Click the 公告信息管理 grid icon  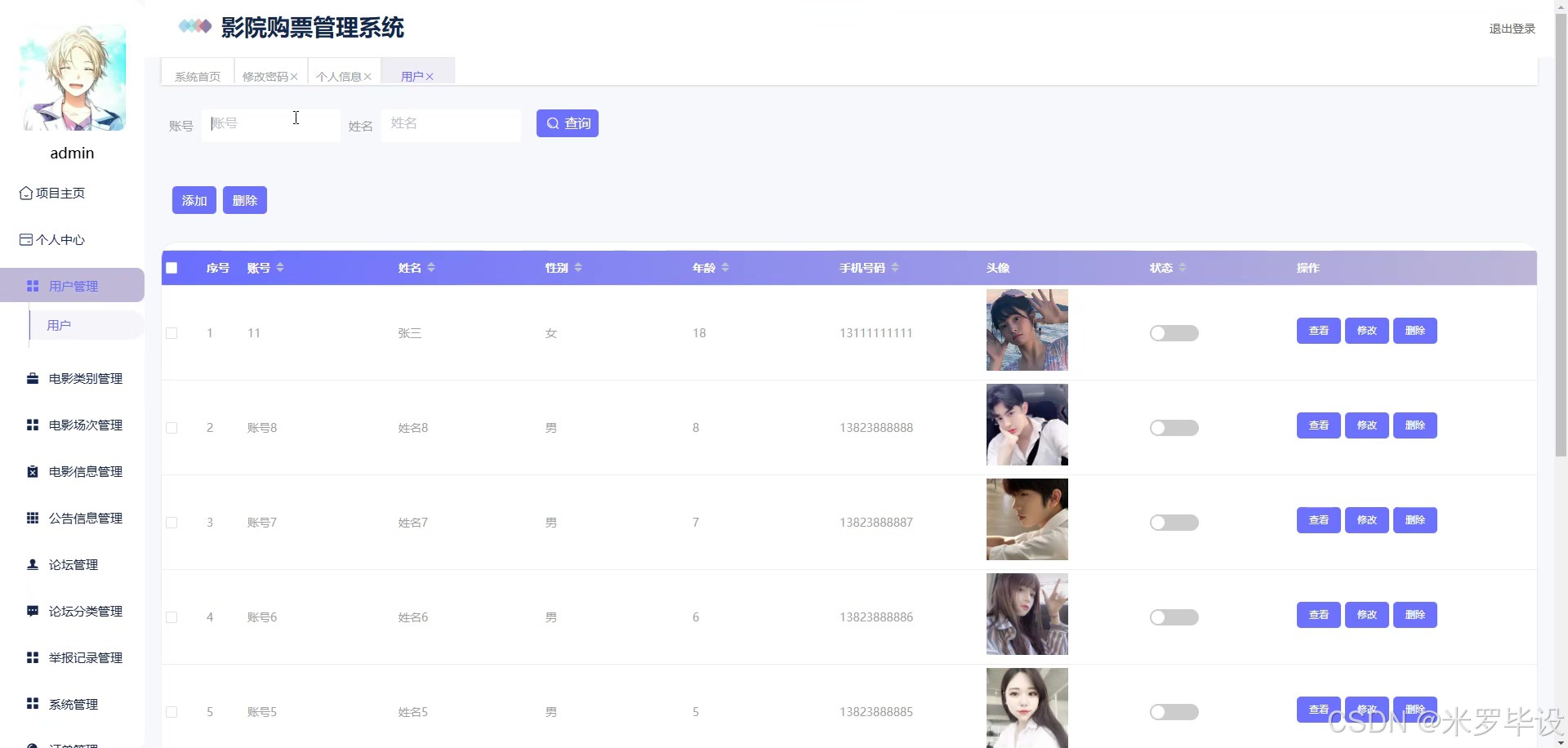click(33, 518)
